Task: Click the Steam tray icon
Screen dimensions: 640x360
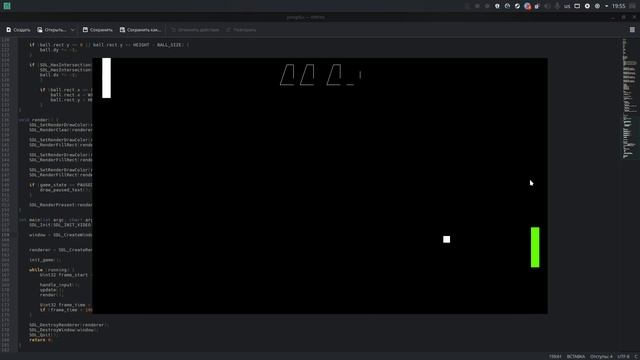Action: point(517,6)
